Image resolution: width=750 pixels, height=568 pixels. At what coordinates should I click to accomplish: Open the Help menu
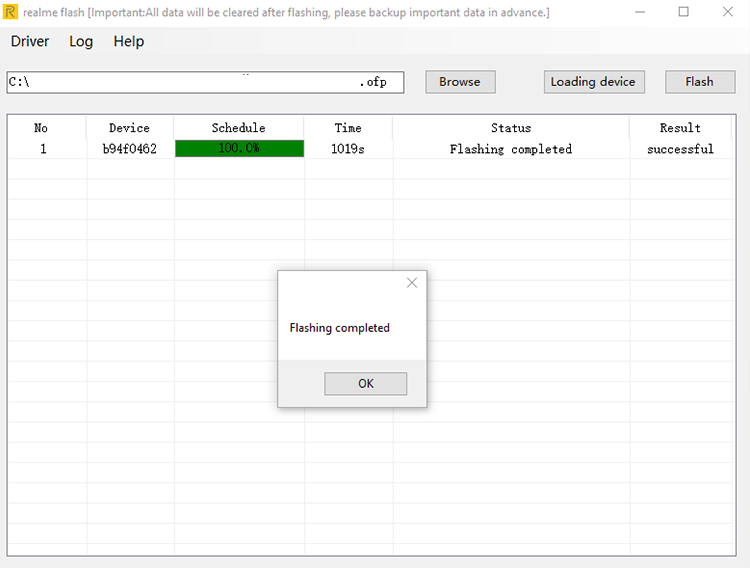[129, 42]
